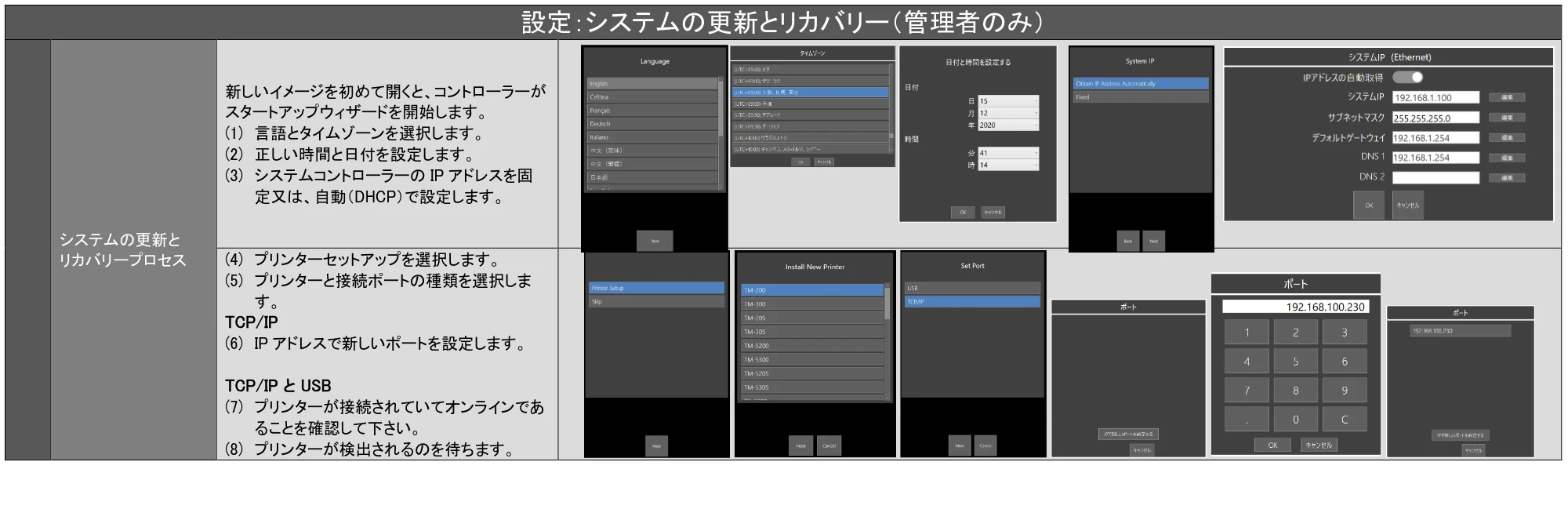Open the 分 (minute) dropdown showing 41
Viewport: 1568px width, 531px height.
click(x=1008, y=153)
